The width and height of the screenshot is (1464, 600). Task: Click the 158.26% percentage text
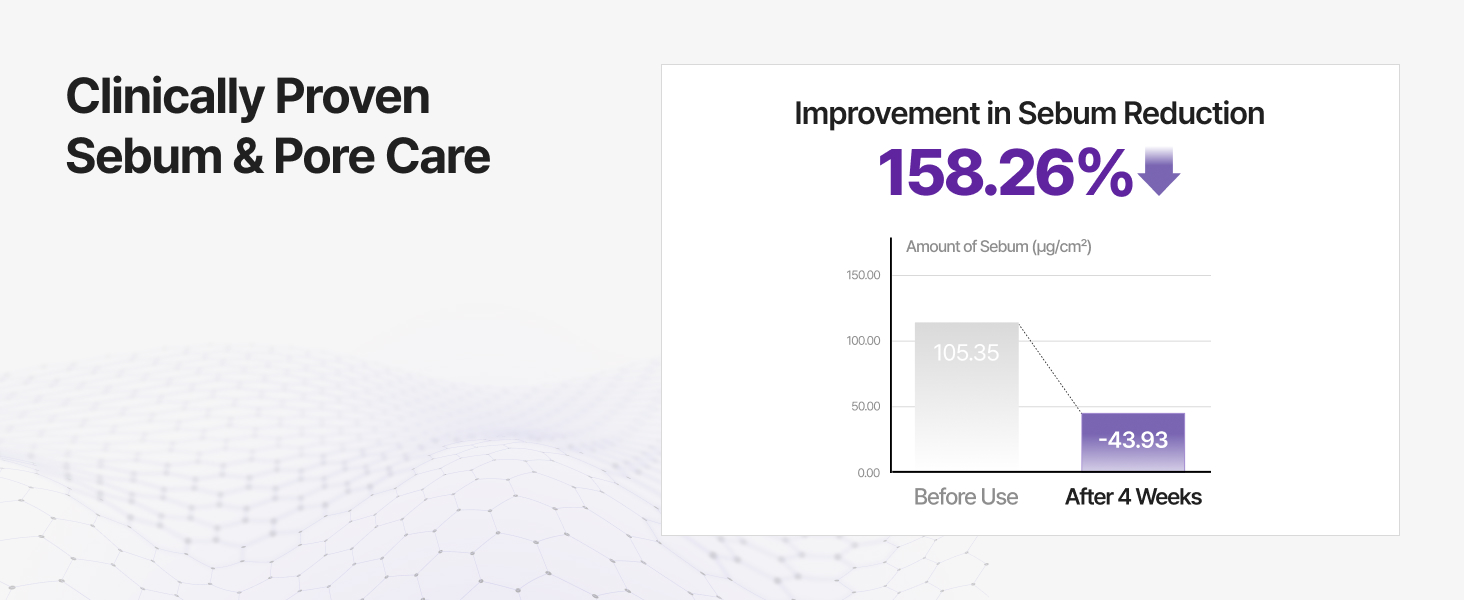pyautogui.click(x=1005, y=172)
